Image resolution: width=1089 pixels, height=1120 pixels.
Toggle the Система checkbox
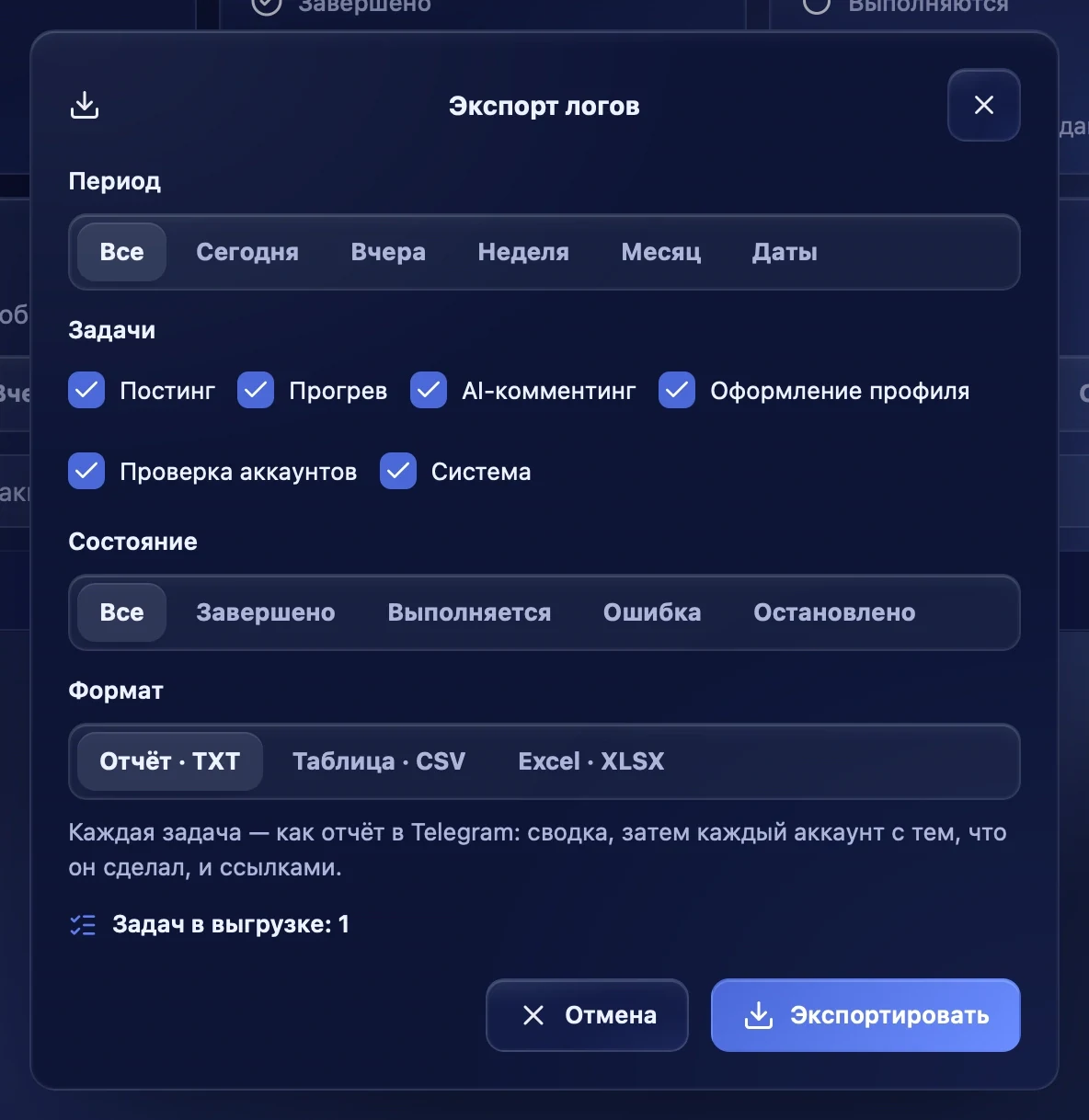click(398, 471)
